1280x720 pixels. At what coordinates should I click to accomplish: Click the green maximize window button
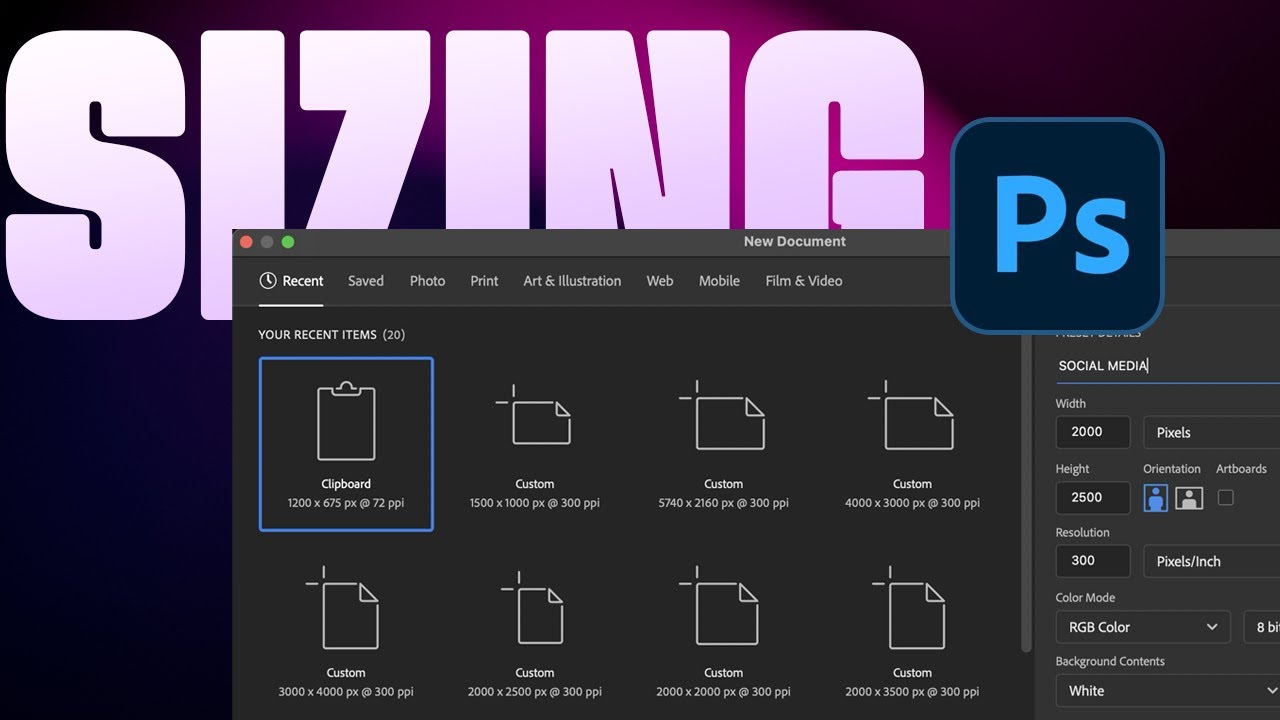point(288,242)
